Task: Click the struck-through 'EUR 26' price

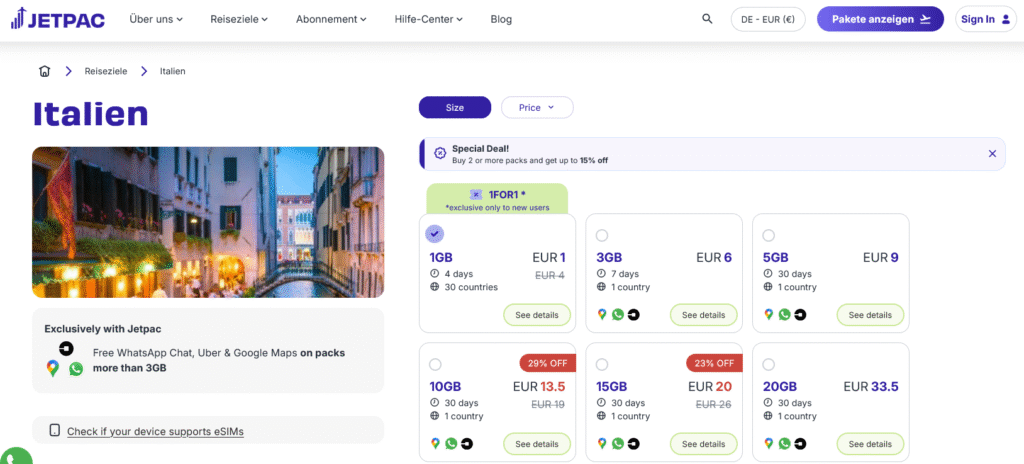Action: click(x=713, y=405)
